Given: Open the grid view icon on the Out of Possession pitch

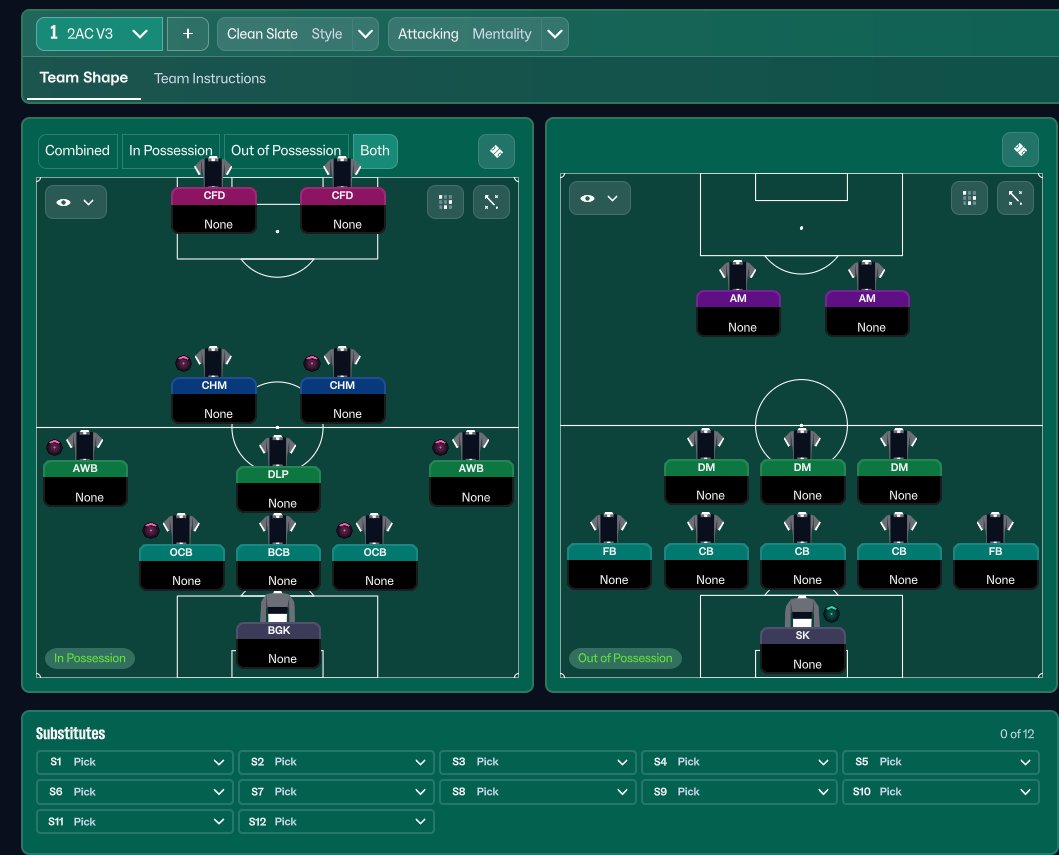Looking at the screenshot, I should point(969,198).
